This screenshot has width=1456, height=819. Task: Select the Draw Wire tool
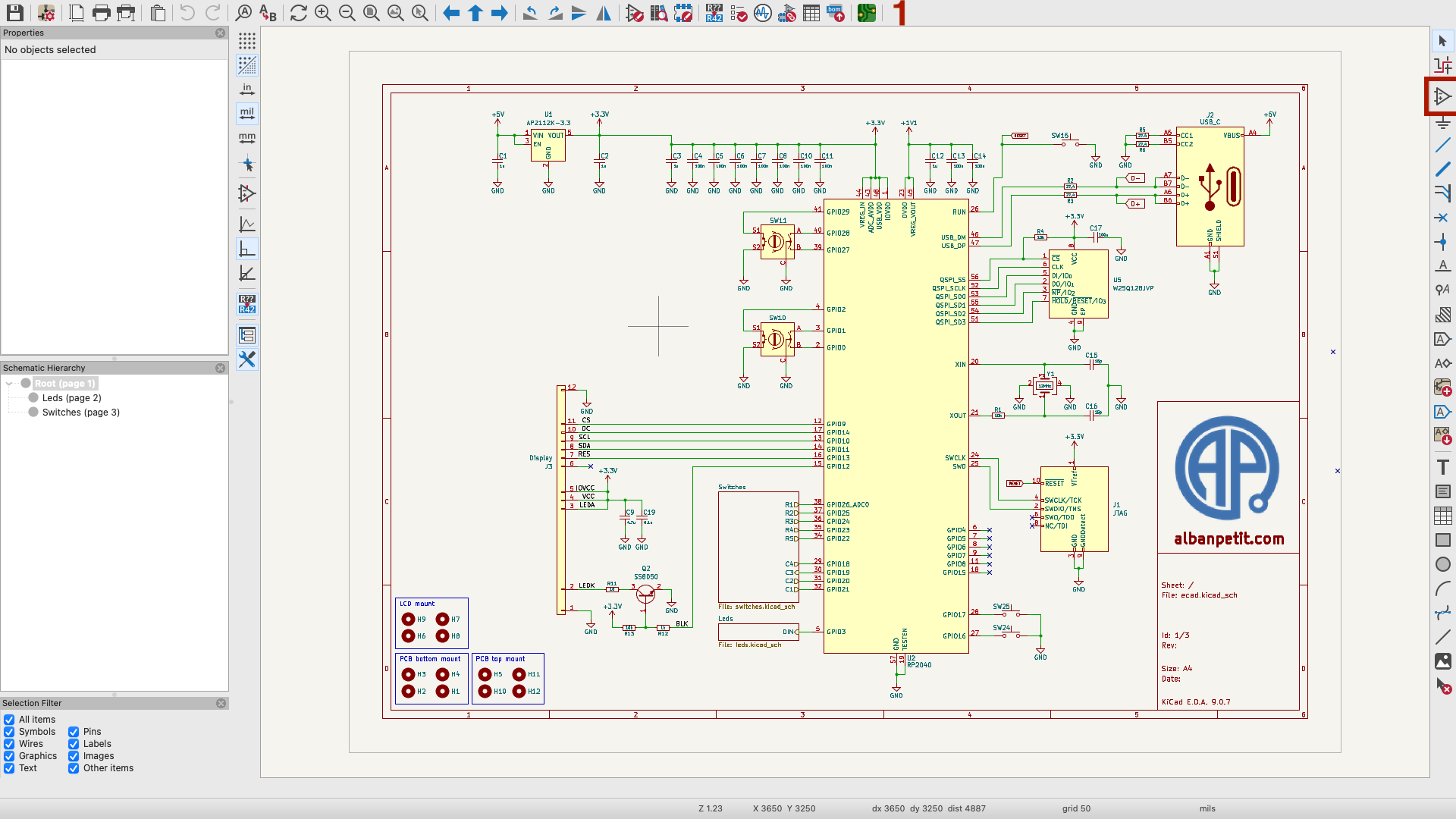(x=1442, y=145)
